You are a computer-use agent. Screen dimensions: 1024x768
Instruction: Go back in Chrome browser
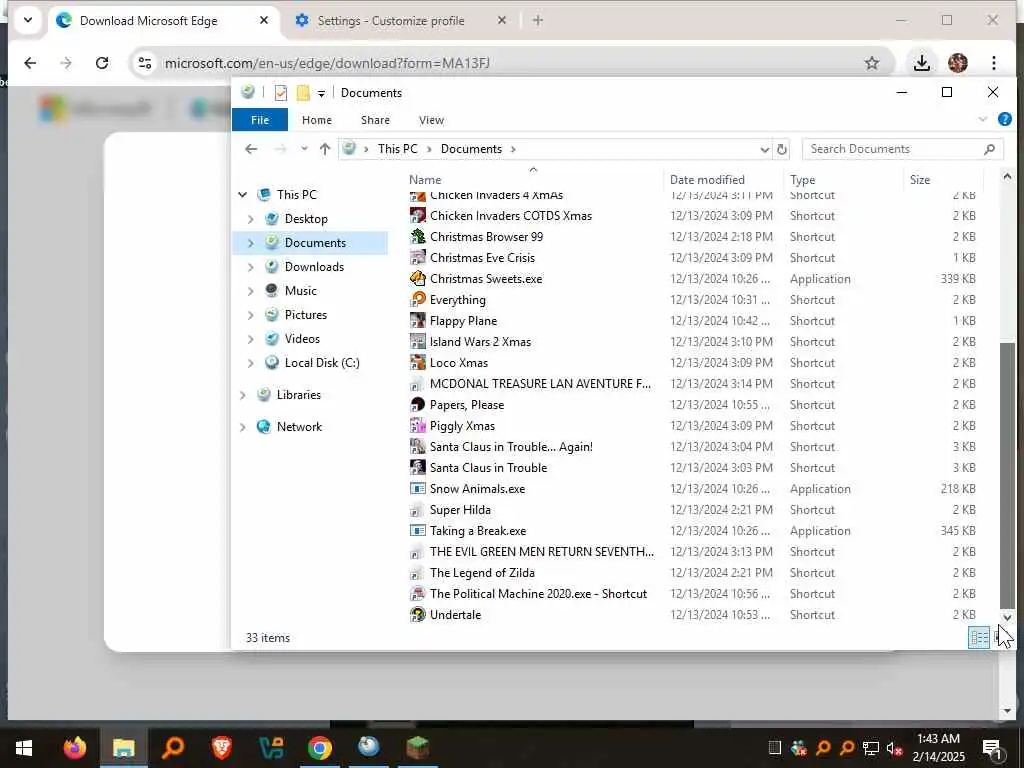(x=30, y=63)
